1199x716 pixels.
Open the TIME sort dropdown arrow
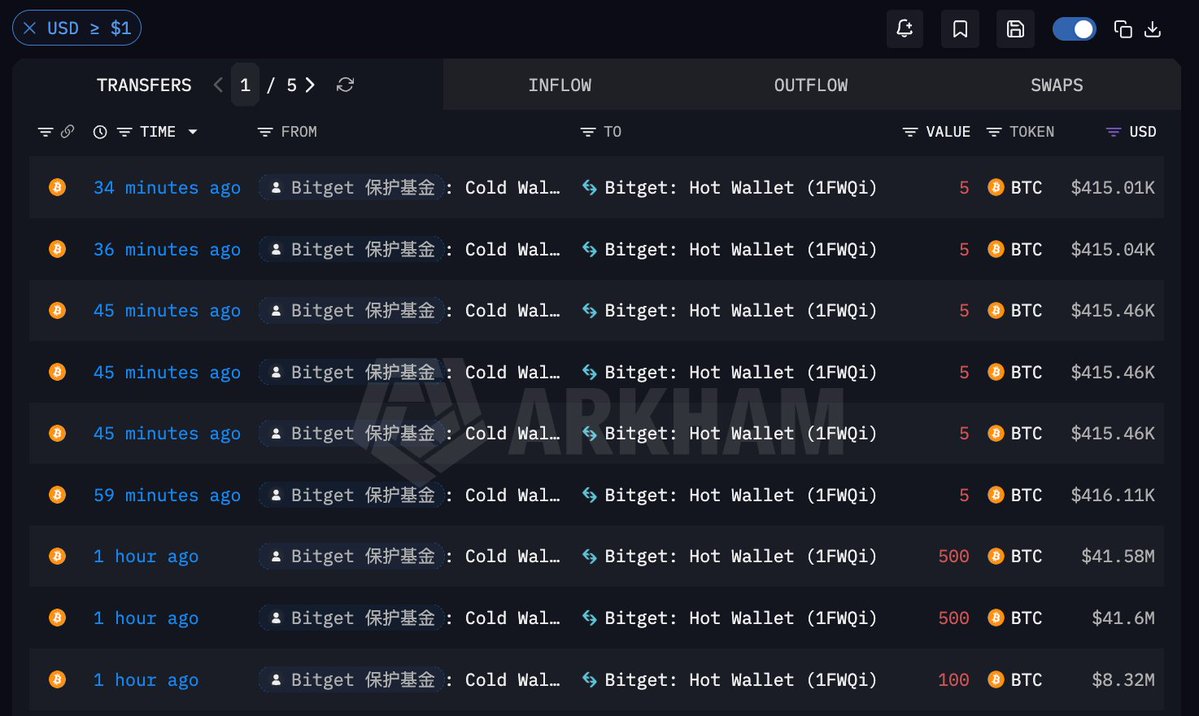tap(193, 132)
